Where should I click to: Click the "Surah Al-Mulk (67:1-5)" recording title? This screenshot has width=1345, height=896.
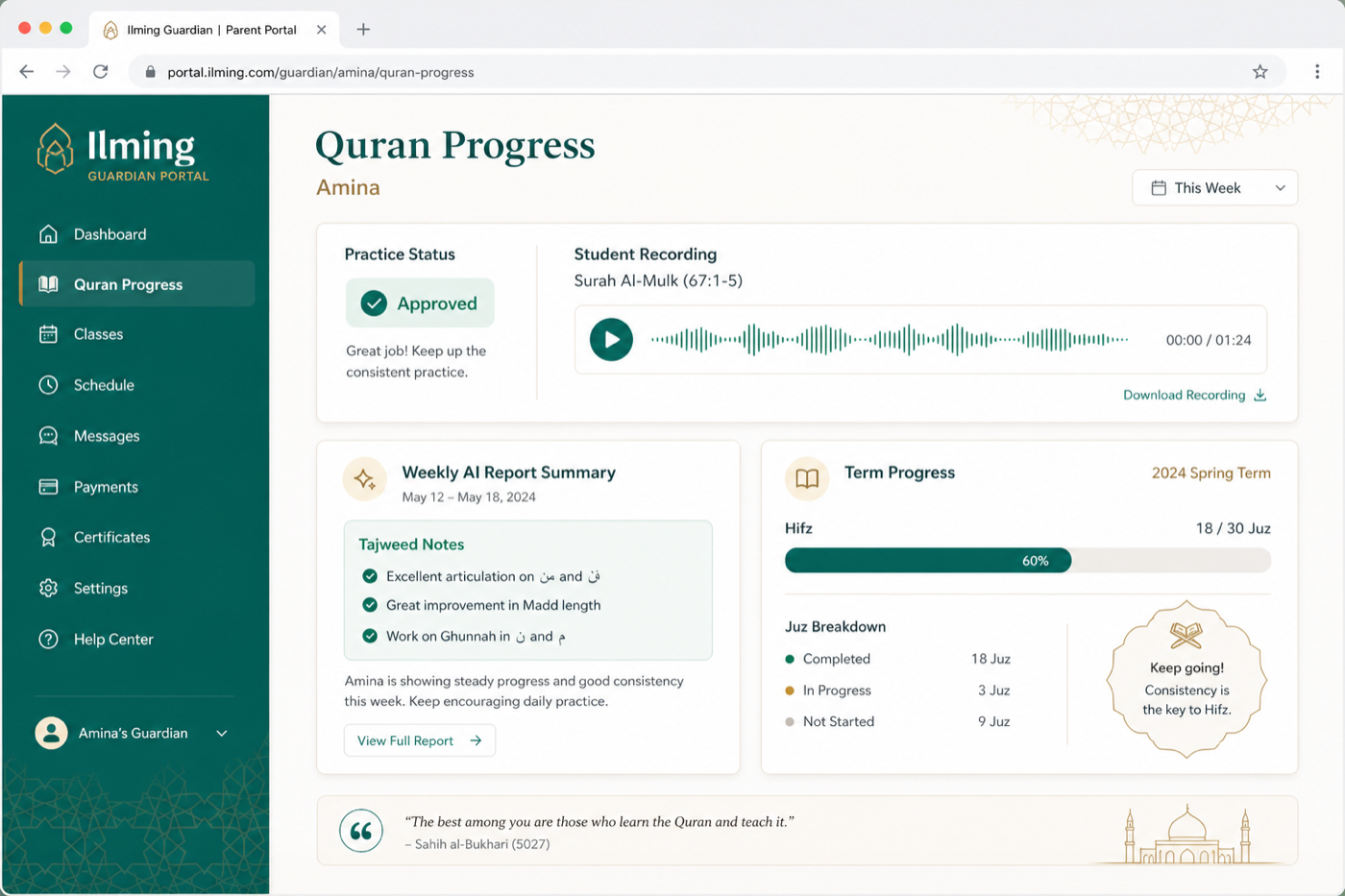coord(658,280)
